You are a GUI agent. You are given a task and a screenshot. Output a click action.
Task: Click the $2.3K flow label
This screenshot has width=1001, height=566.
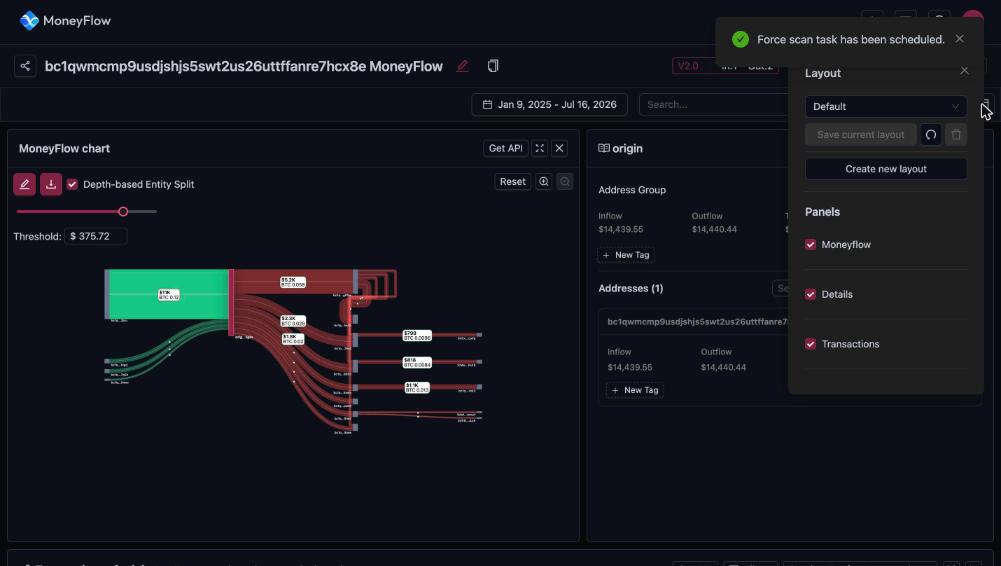(x=293, y=321)
